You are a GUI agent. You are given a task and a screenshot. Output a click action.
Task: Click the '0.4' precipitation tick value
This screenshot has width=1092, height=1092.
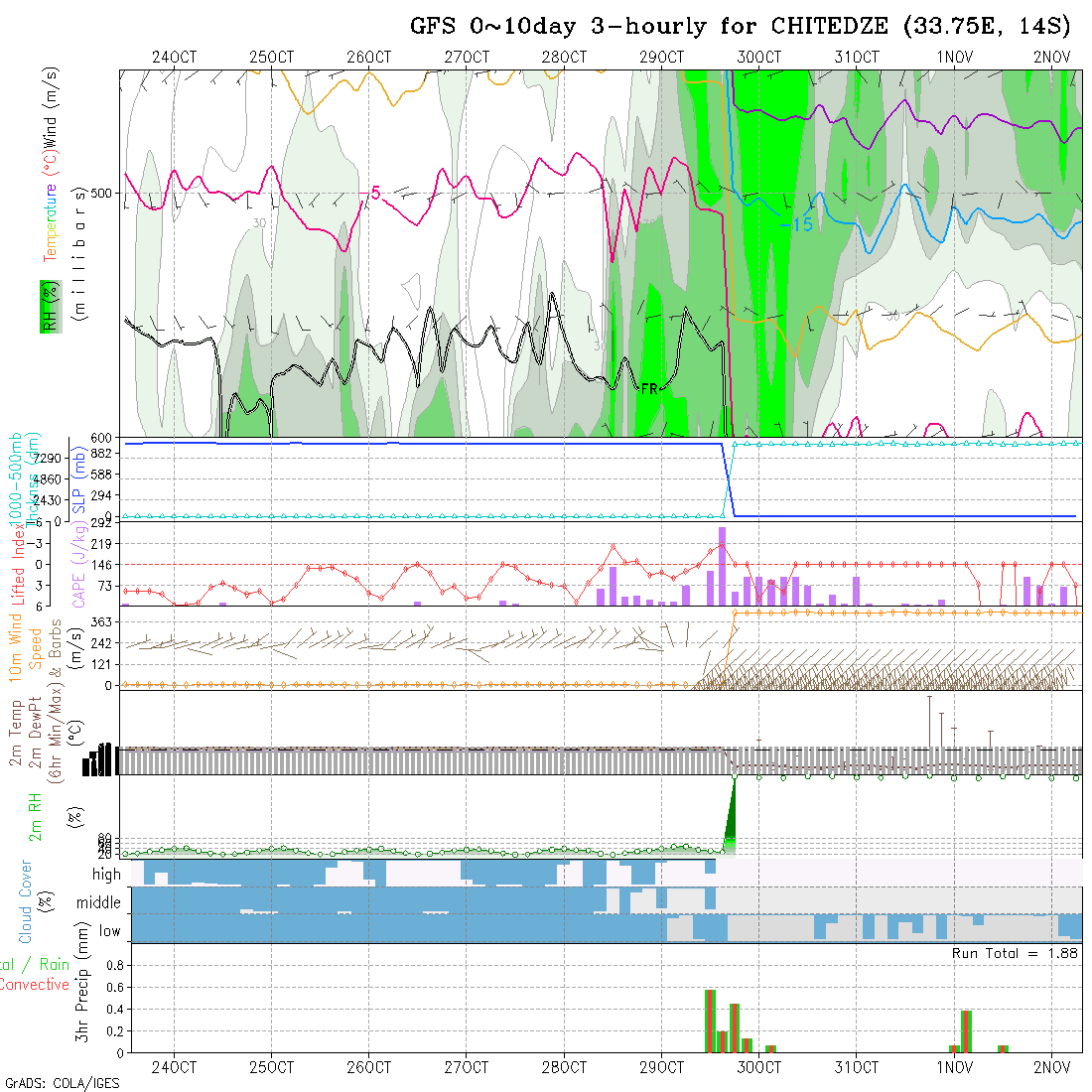tap(115, 1010)
